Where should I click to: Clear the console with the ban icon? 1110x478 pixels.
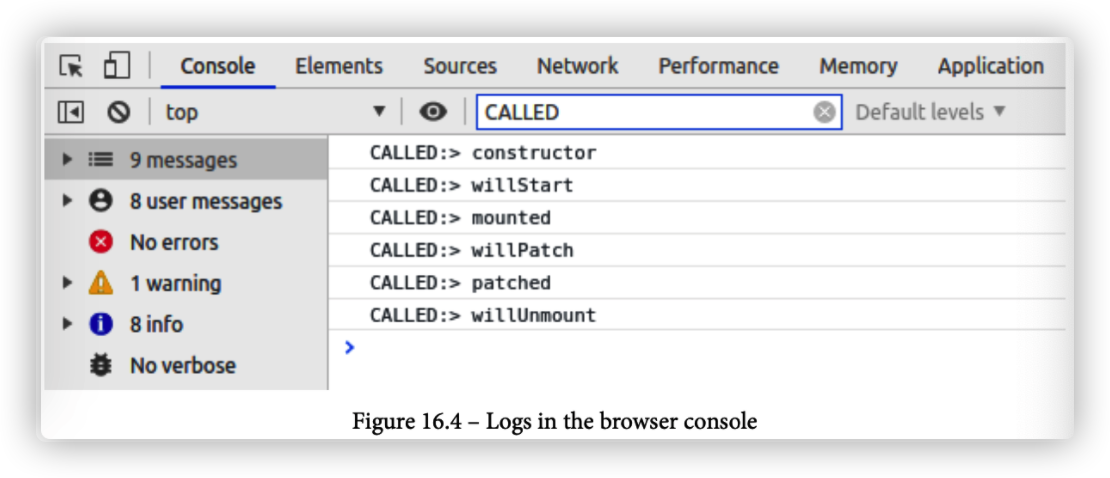click(x=118, y=112)
